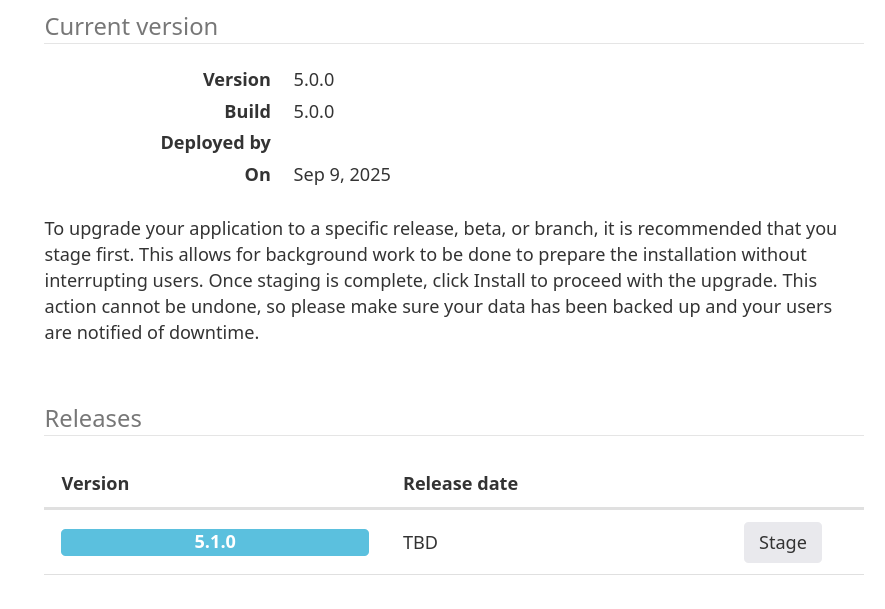
Task: Select the Current version section heading
Action: 130,26
